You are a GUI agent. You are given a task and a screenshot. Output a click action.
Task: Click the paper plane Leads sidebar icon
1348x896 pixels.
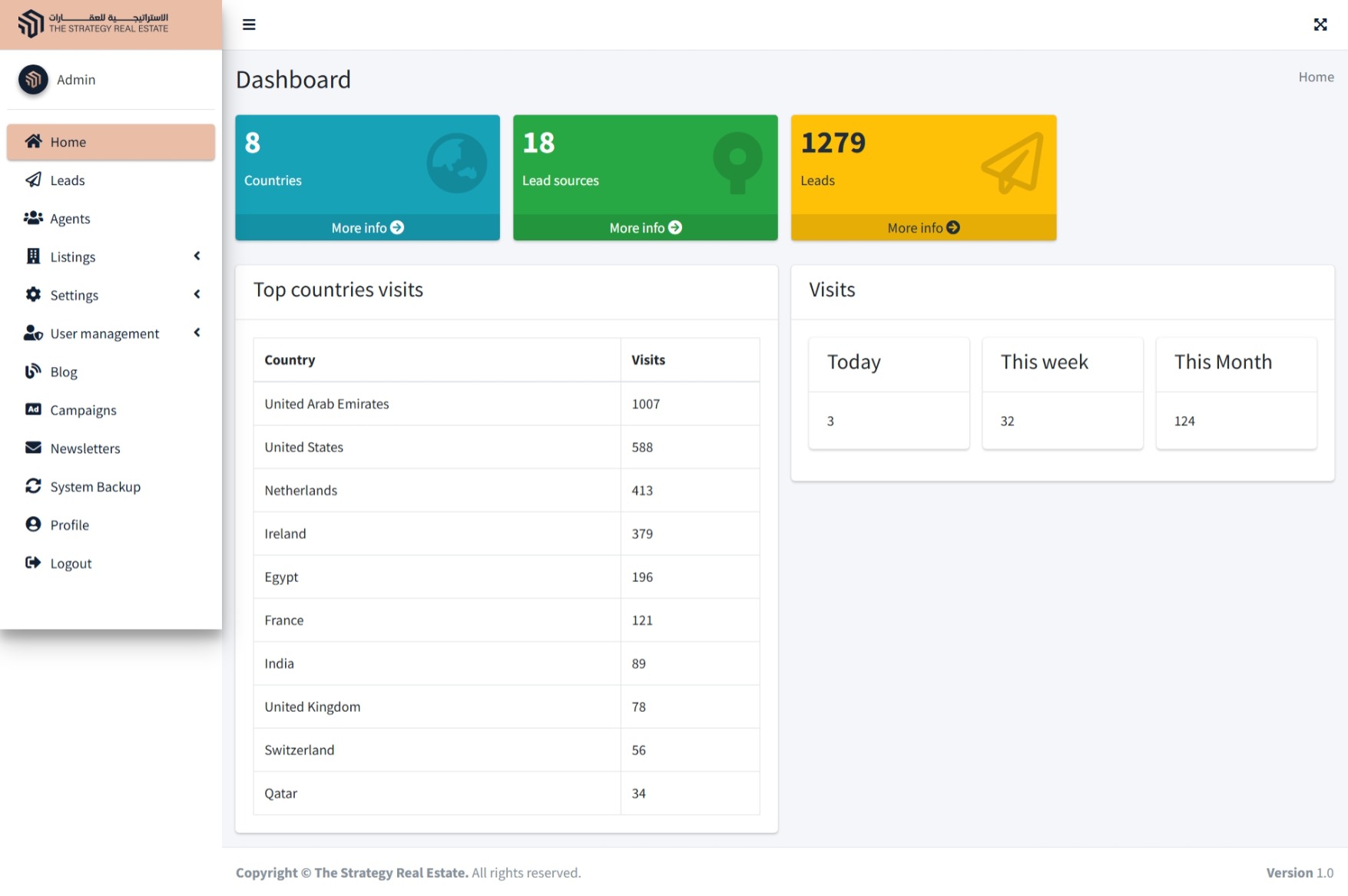coord(33,180)
